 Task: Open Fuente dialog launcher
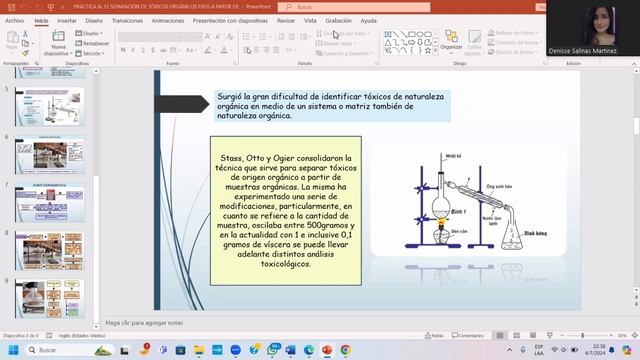236,63
